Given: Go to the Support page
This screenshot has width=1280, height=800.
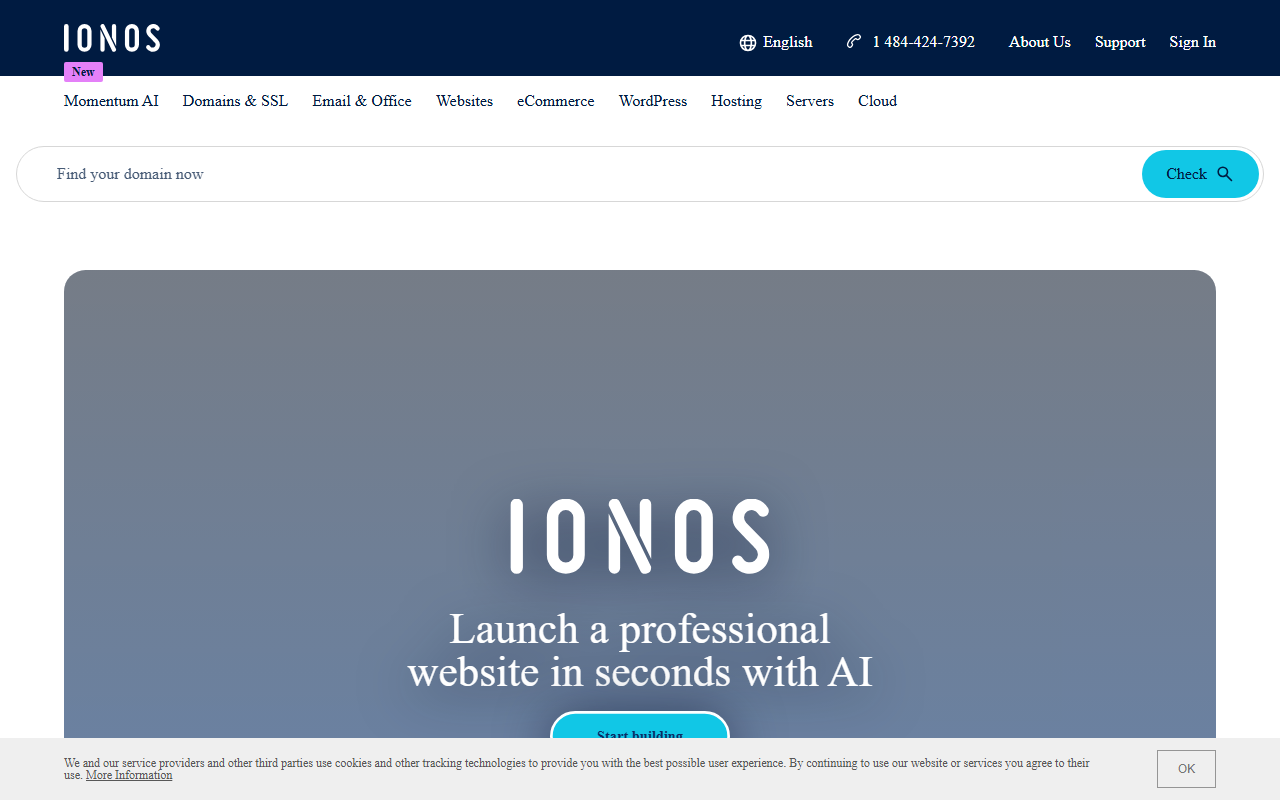Looking at the screenshot, I should (1120, 42).
